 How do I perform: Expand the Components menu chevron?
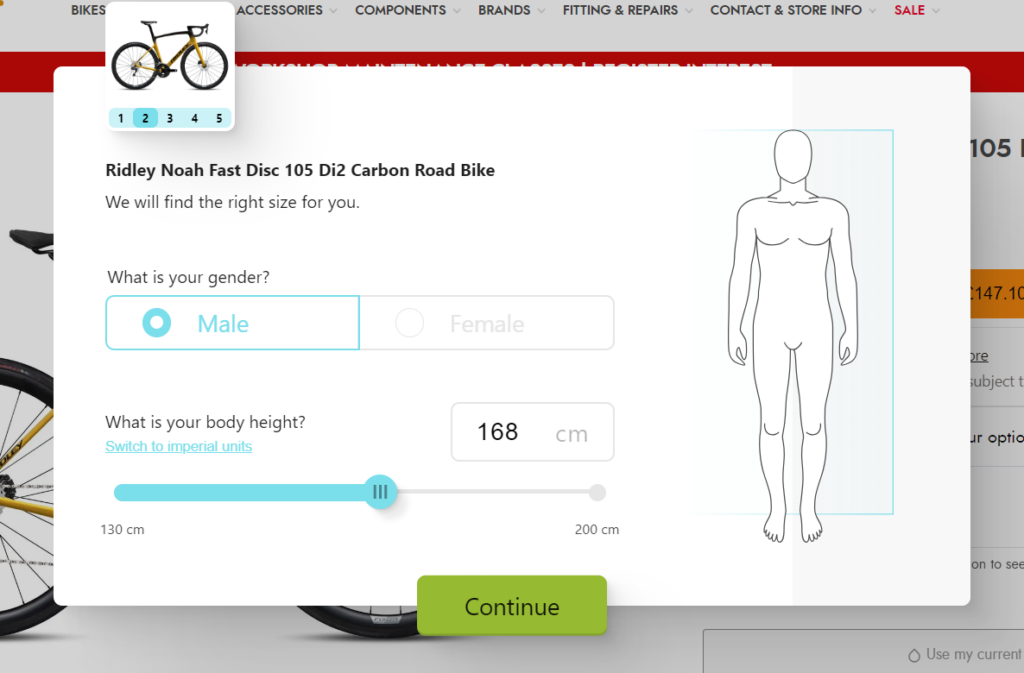[456, 10]
